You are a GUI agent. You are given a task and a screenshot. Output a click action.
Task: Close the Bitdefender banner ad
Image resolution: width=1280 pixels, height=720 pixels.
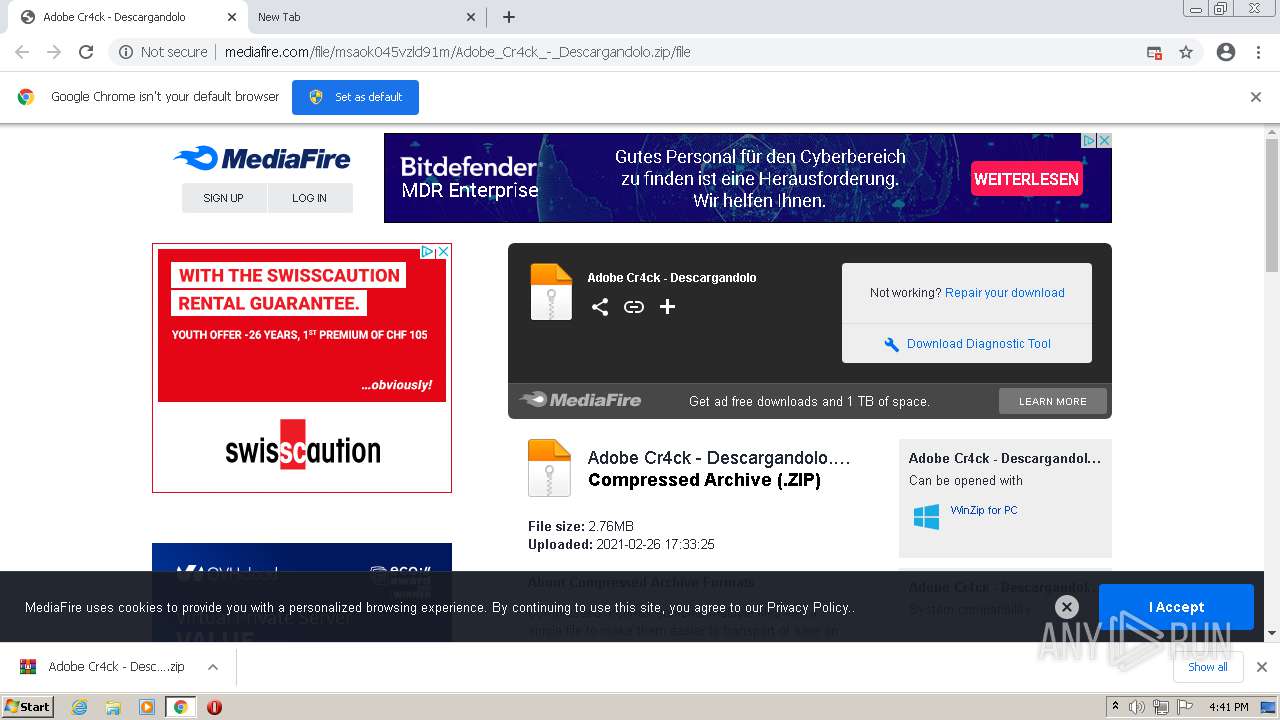pos(1104,141)
